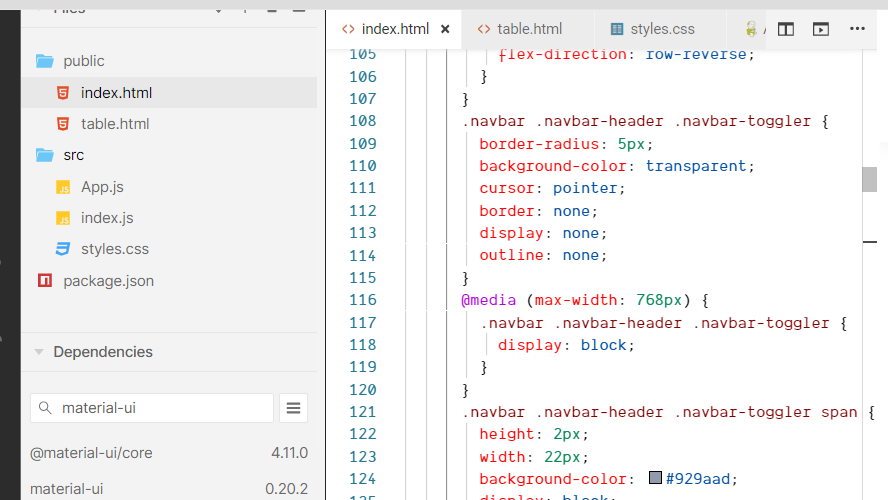Click line number 116
The height and width of the screenshot is (500, 888).
coord(362,300)
